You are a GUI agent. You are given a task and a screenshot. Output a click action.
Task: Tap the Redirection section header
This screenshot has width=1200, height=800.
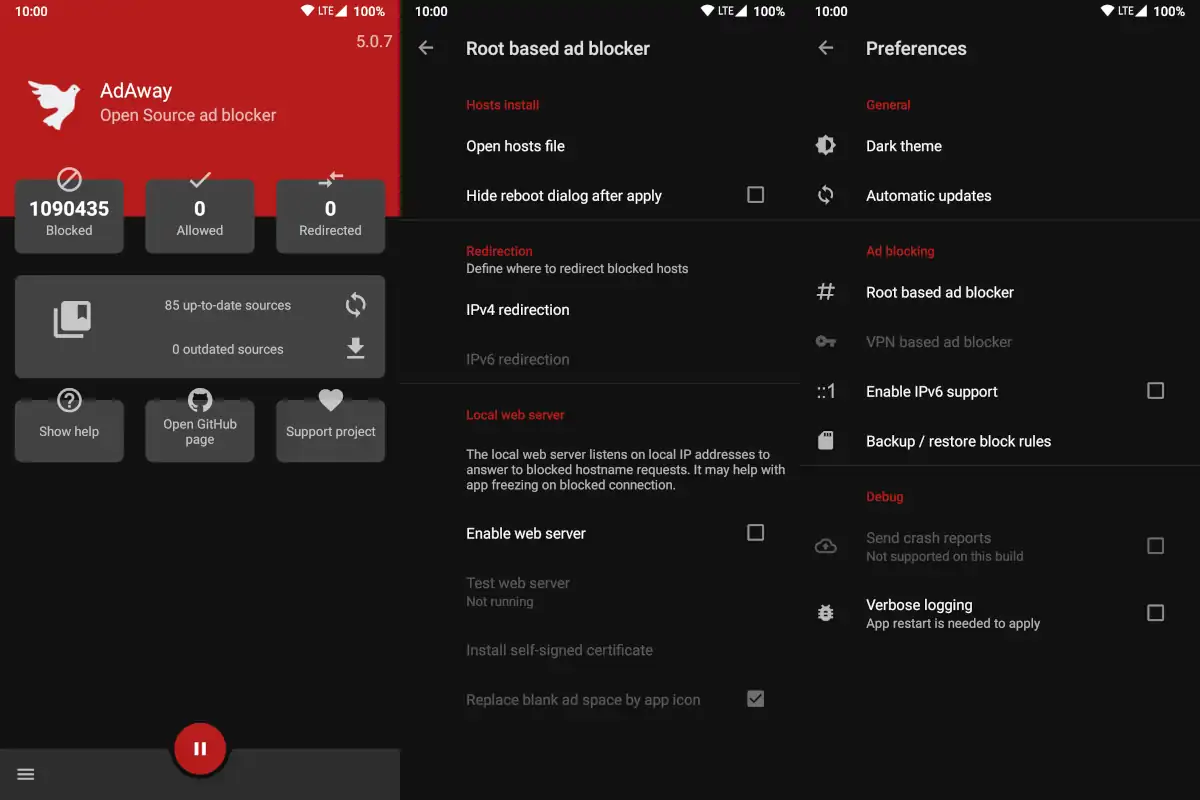(x=499, y=251)
